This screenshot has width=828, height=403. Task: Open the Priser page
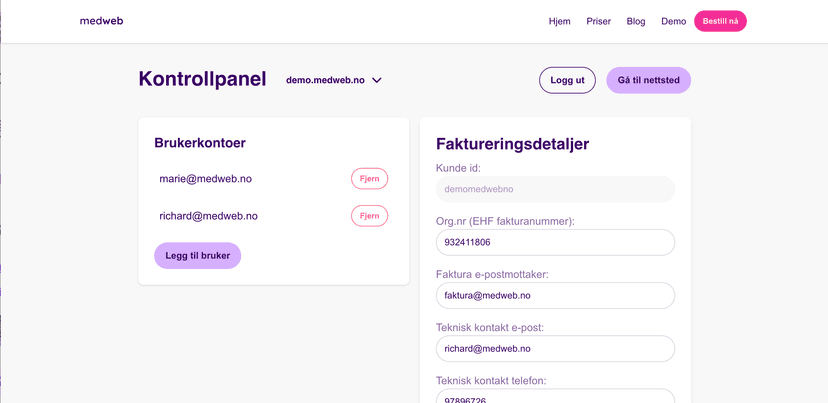pyautogui.click(x=598, y=21)
